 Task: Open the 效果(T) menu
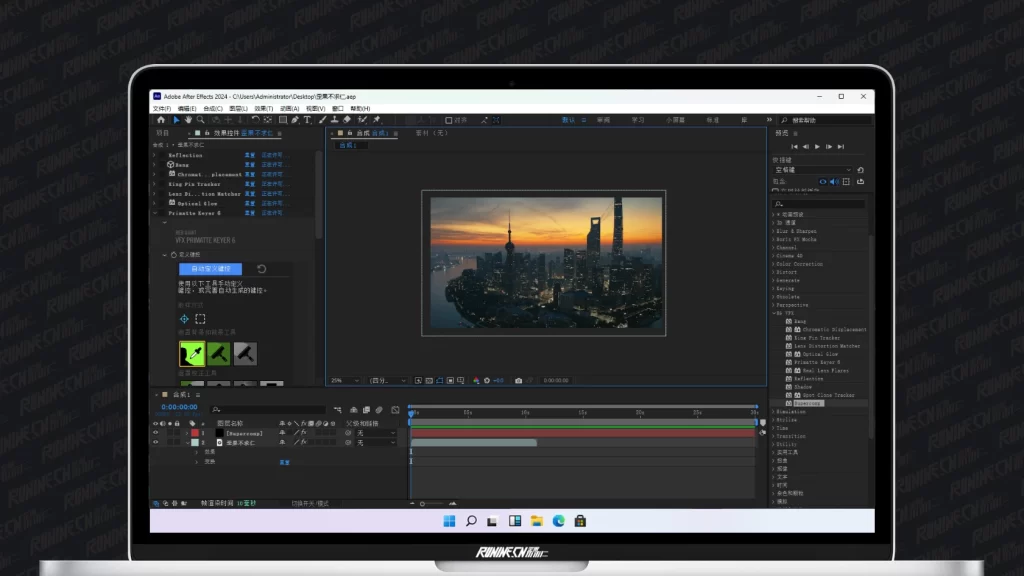264,108
